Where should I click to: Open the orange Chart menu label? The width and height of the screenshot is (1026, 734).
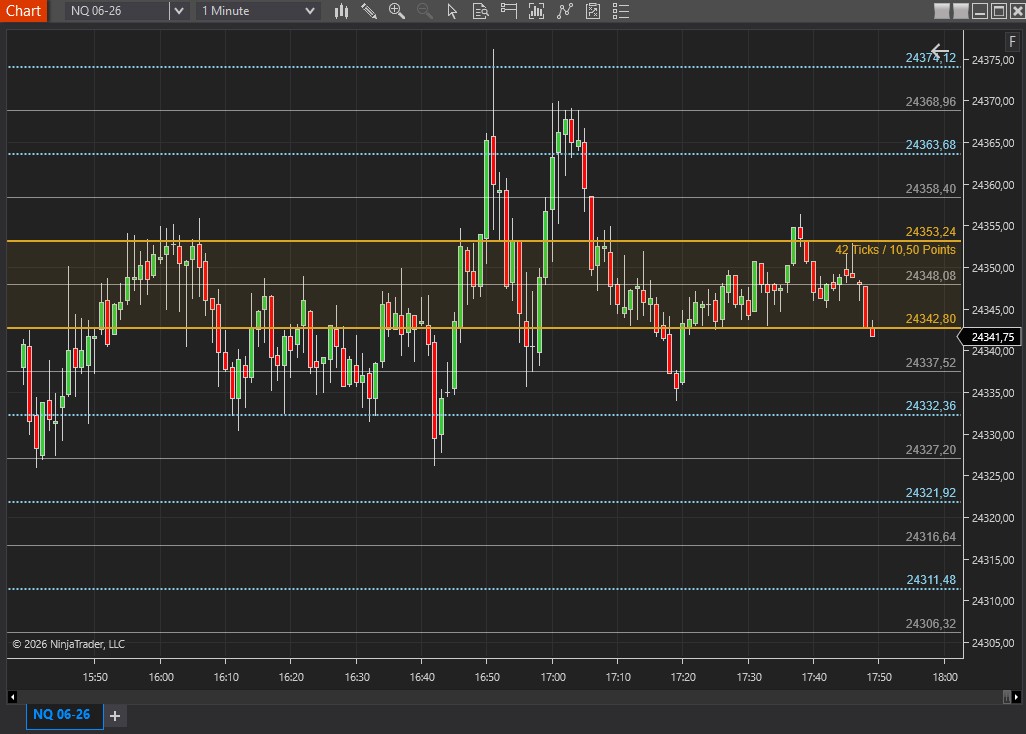(23, 11)
